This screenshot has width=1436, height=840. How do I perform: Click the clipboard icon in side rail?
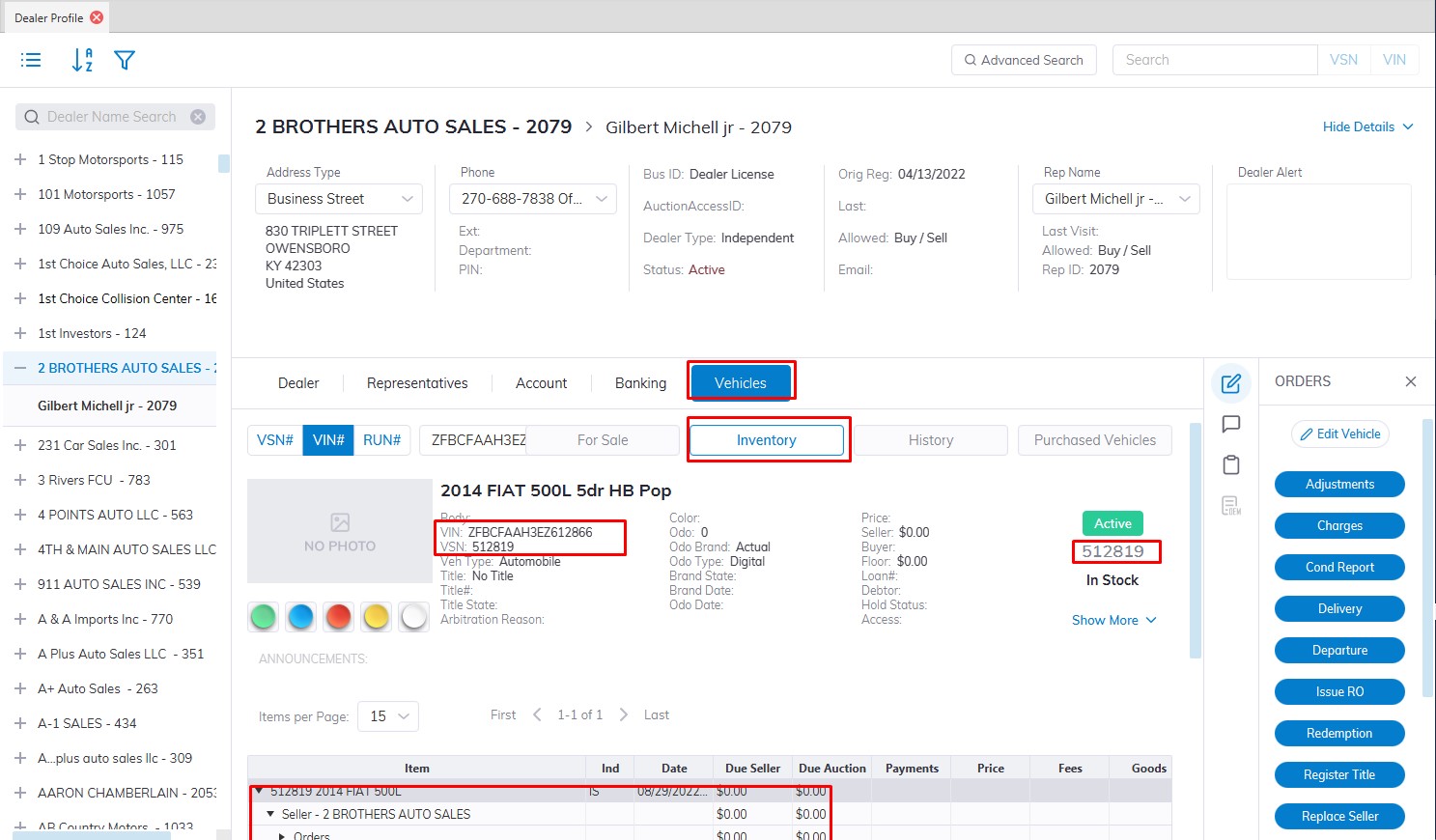[x=1231, y=465]
